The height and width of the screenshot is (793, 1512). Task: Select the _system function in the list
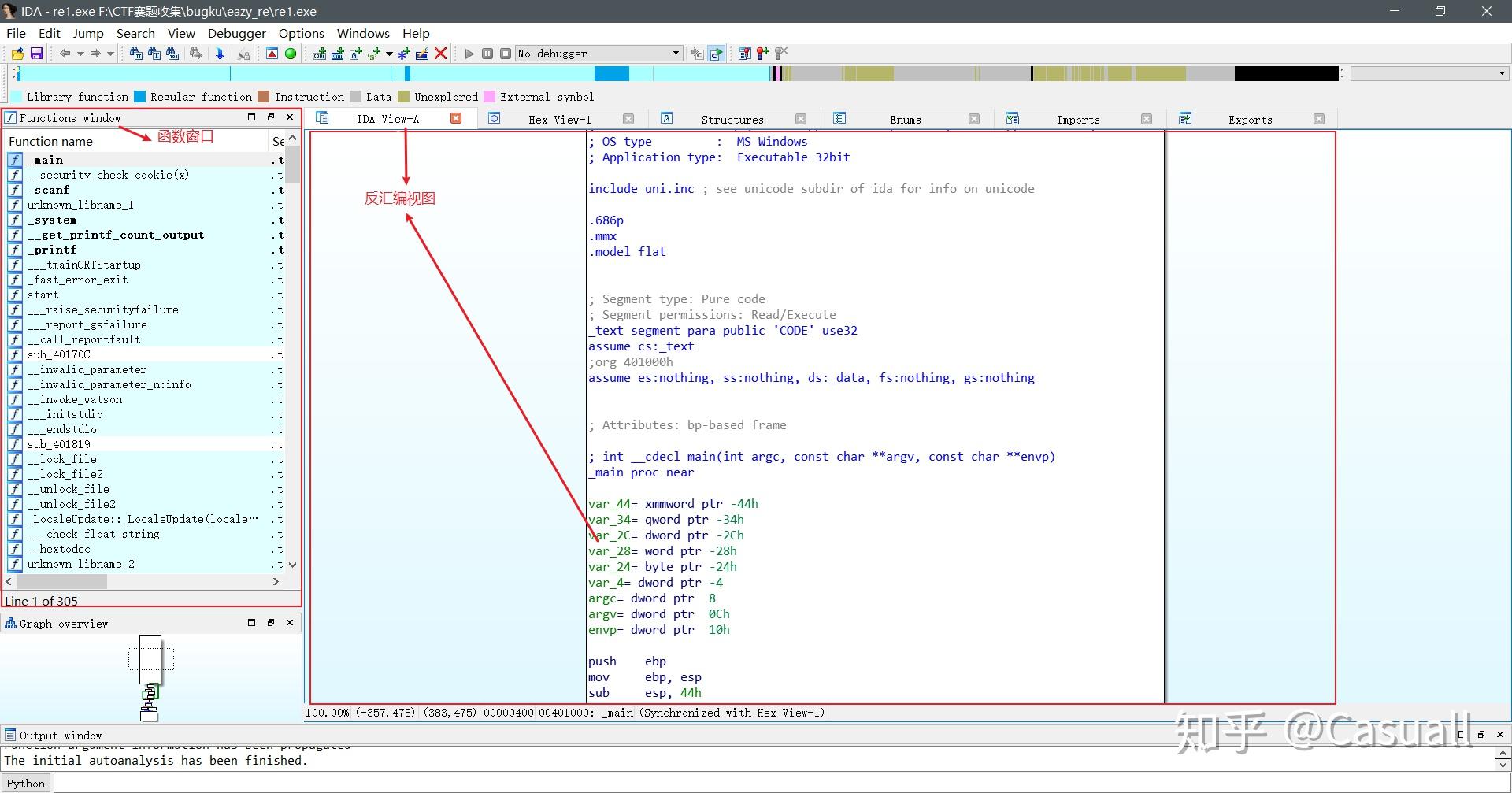(146, 220)
